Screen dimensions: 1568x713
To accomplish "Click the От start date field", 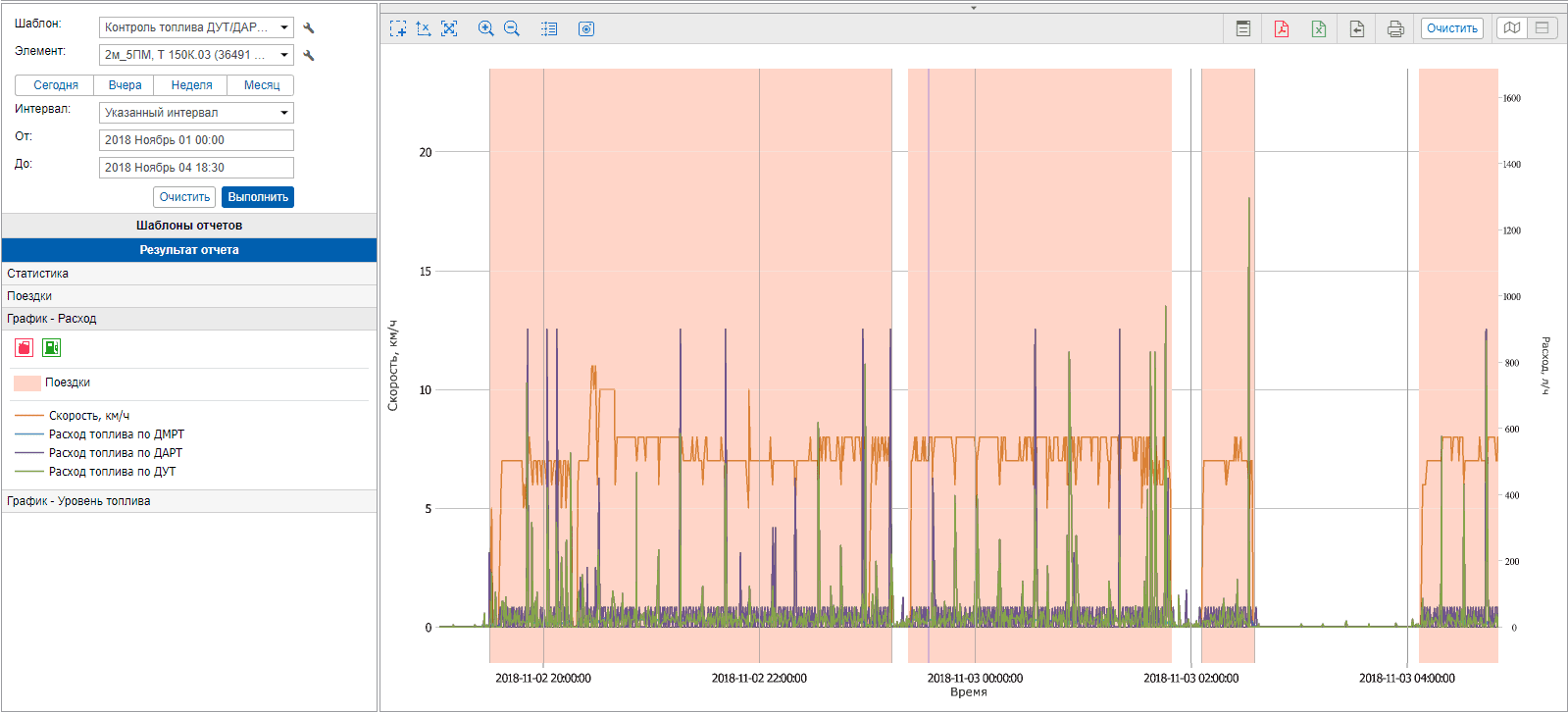I will [x=196, y=140].
